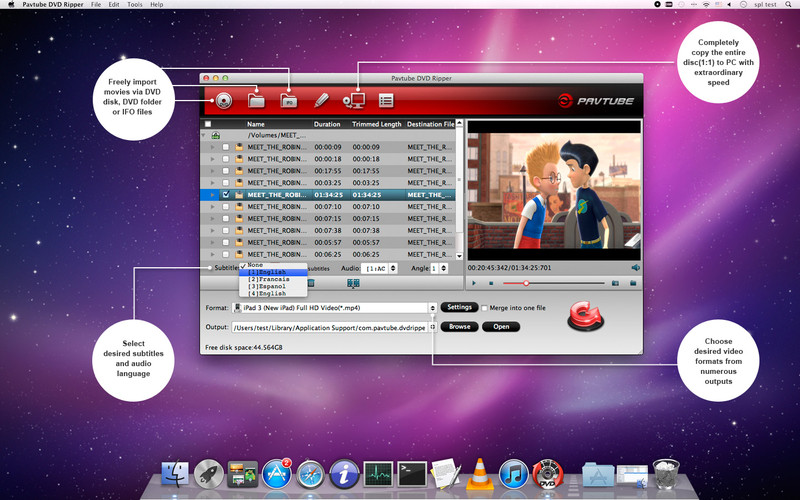Stop the preview playback

coord(491,283)
